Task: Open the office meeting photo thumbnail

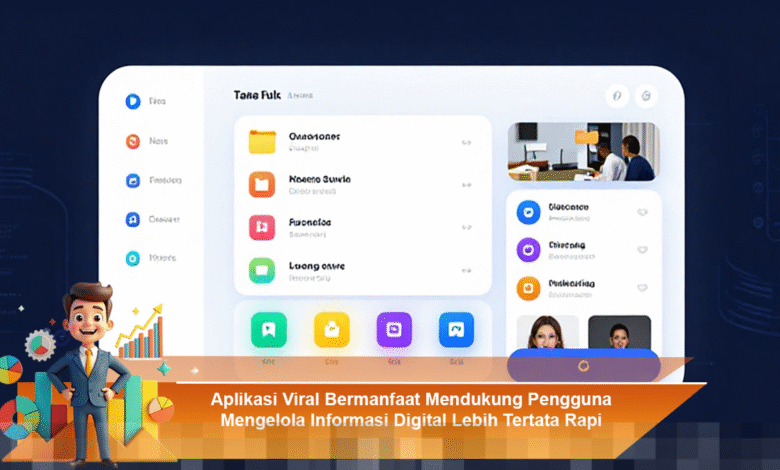Action: (583, 152)
